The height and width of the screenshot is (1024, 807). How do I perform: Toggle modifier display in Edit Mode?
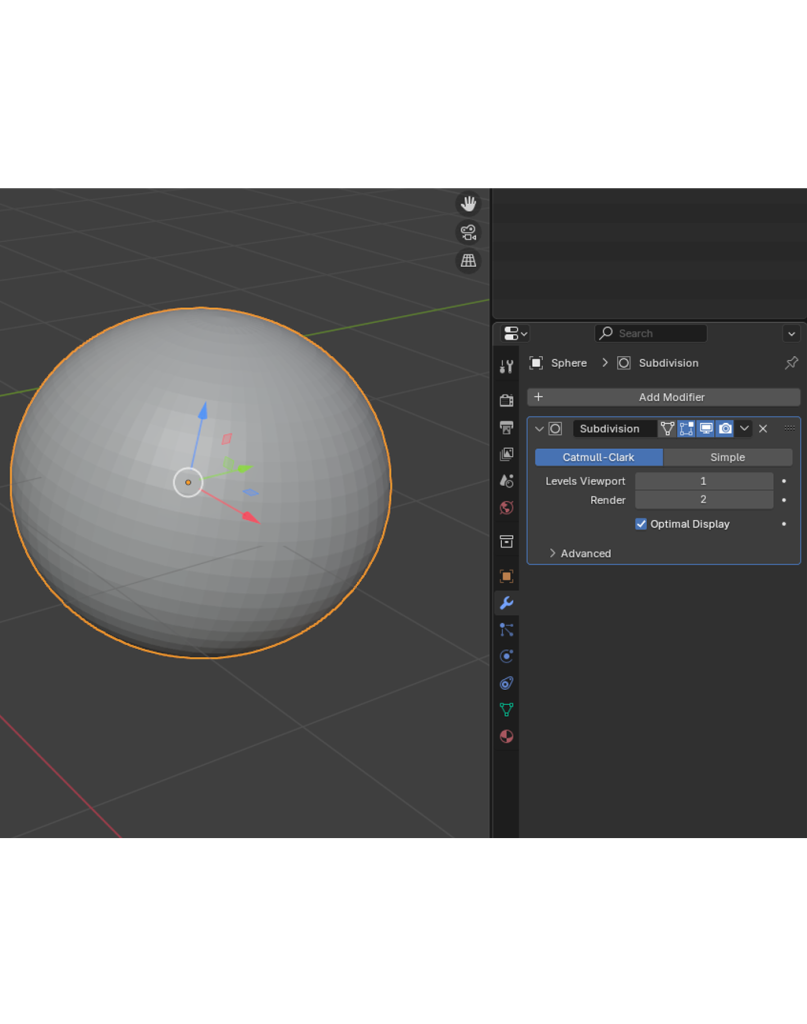[x=687, y=429]
